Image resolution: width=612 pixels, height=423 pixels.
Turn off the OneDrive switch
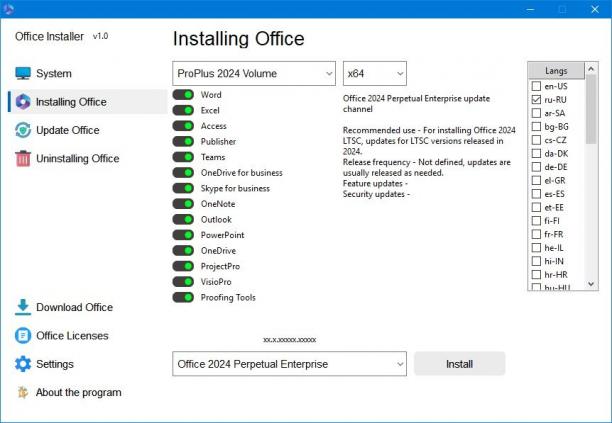point(183,251)
